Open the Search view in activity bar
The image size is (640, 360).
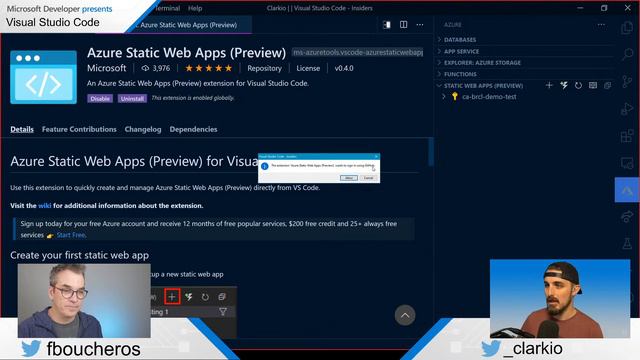pyautogui.click(x=627, y=54)
